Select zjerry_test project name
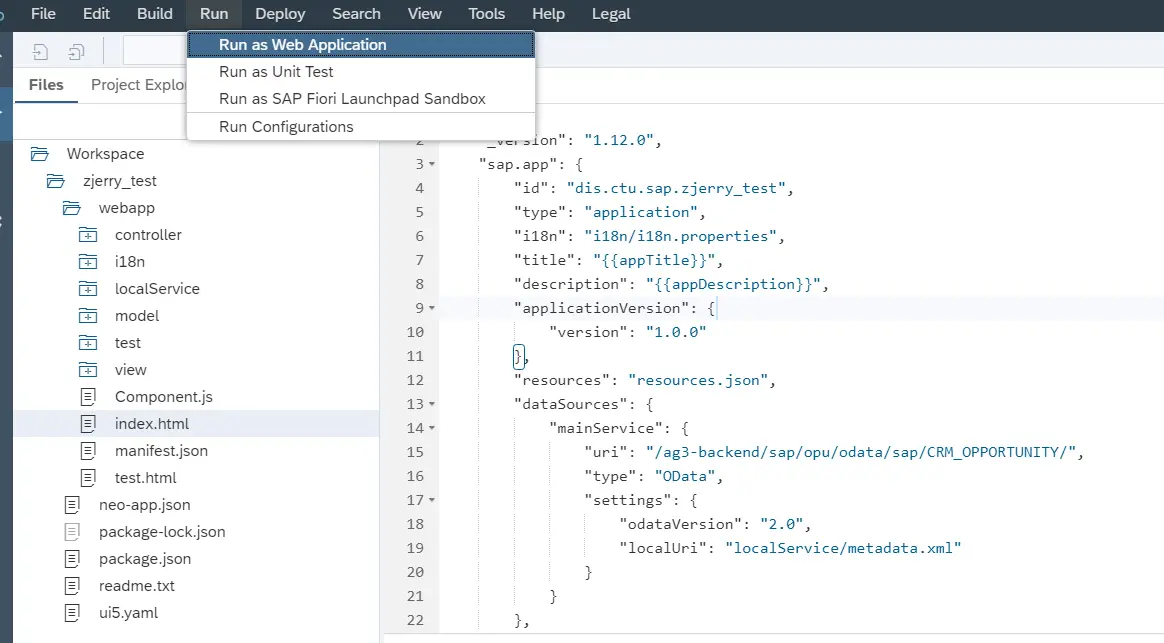Viewport: 1164px width, 643px height. coord(120,181)
